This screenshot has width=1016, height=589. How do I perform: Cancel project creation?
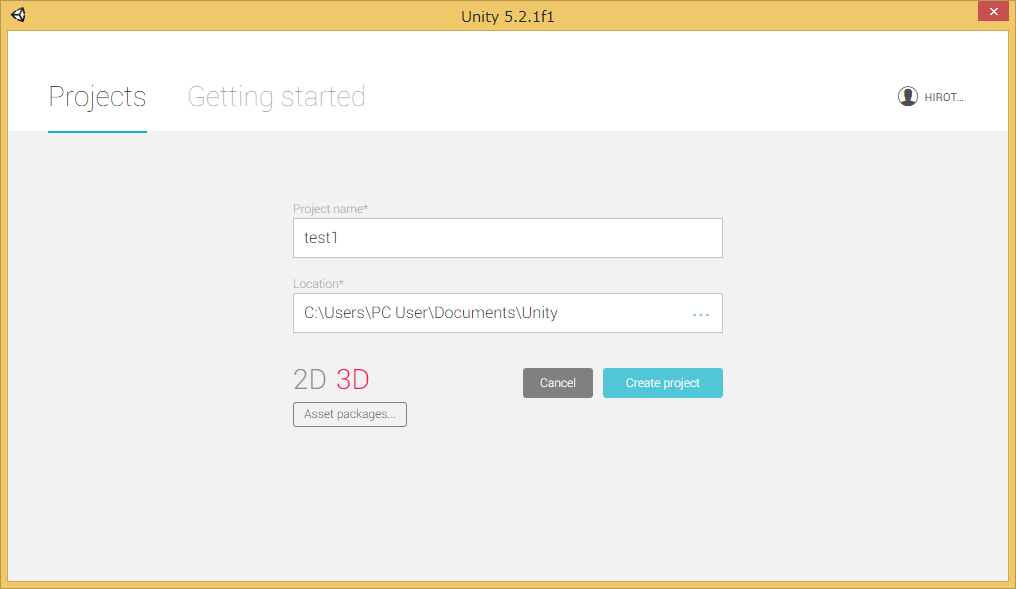pyautogui.click(x=558, y=383)
